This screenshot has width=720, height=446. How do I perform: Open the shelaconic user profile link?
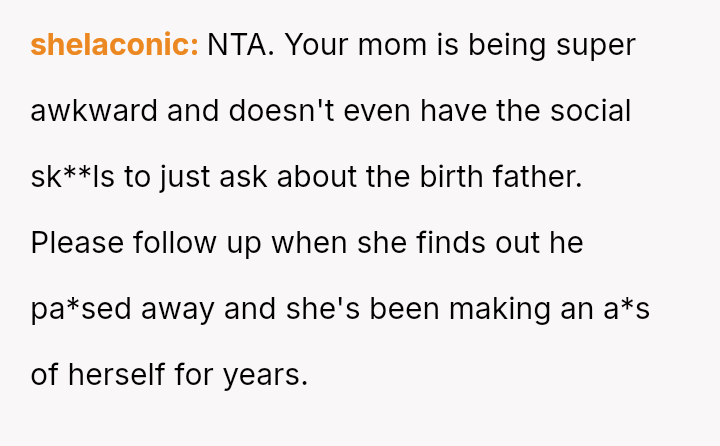pyautogui.click(x=114, y=45)
